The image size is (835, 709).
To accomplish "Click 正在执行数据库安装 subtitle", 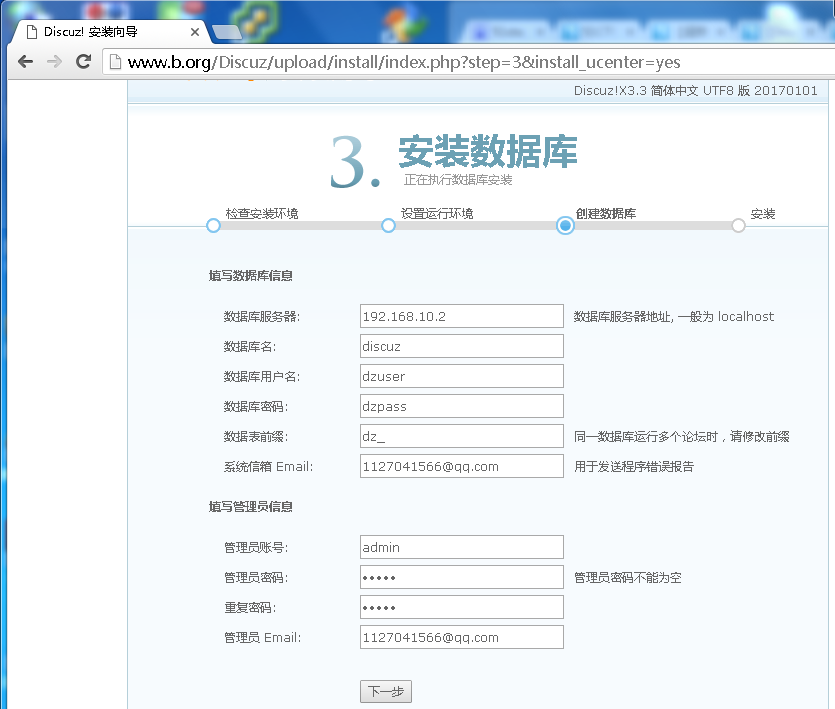I will [458, 180].
